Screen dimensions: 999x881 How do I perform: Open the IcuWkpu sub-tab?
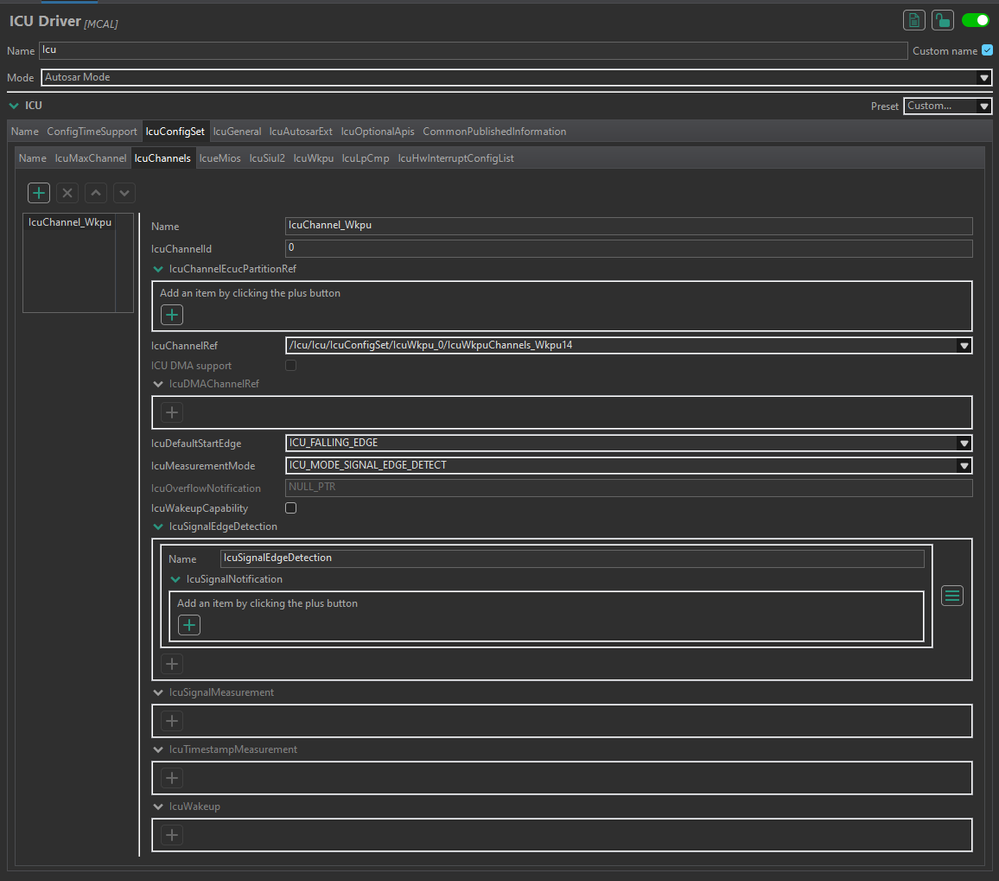313,159
